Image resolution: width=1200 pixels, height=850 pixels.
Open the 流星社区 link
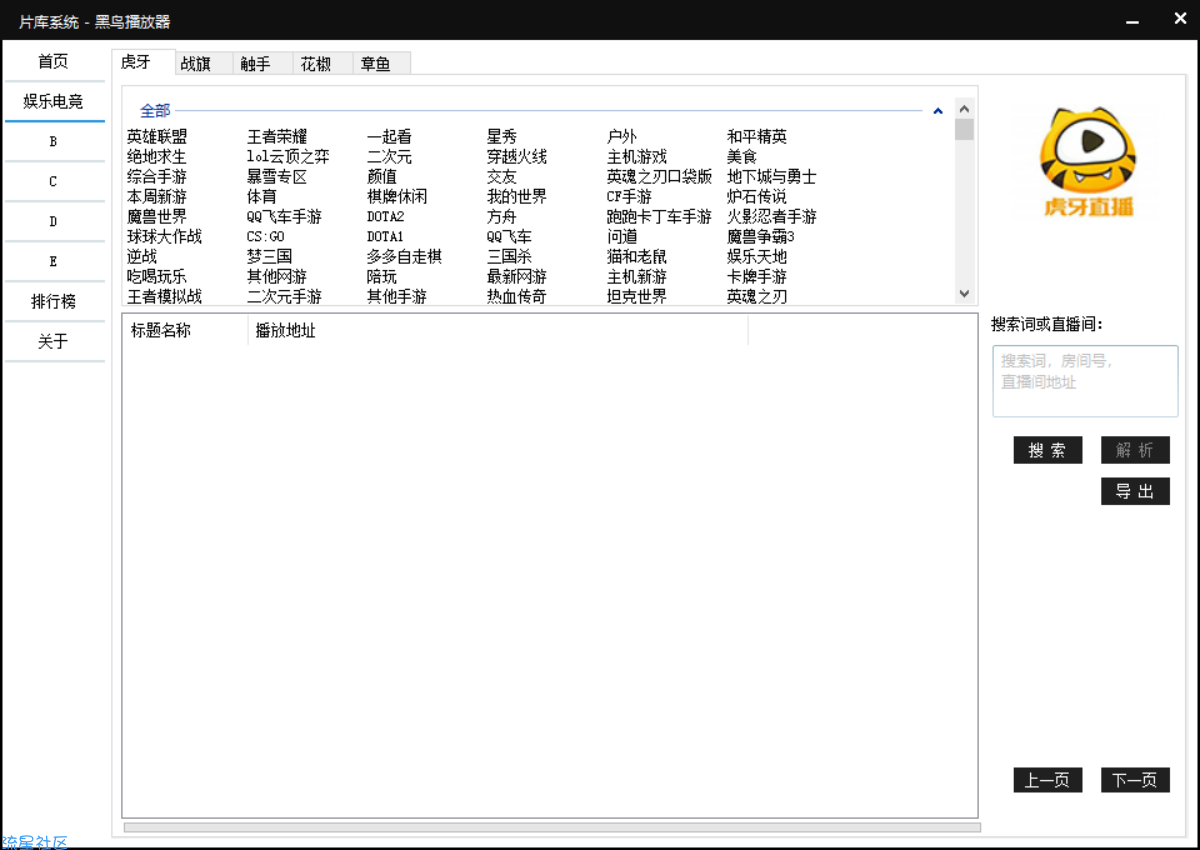(34, 842)
